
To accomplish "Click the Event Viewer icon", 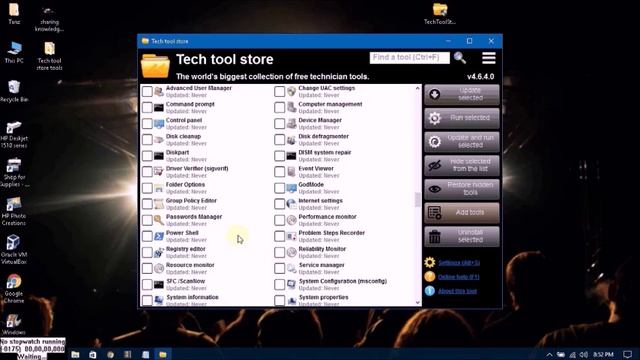I will (x=291, y=172).
